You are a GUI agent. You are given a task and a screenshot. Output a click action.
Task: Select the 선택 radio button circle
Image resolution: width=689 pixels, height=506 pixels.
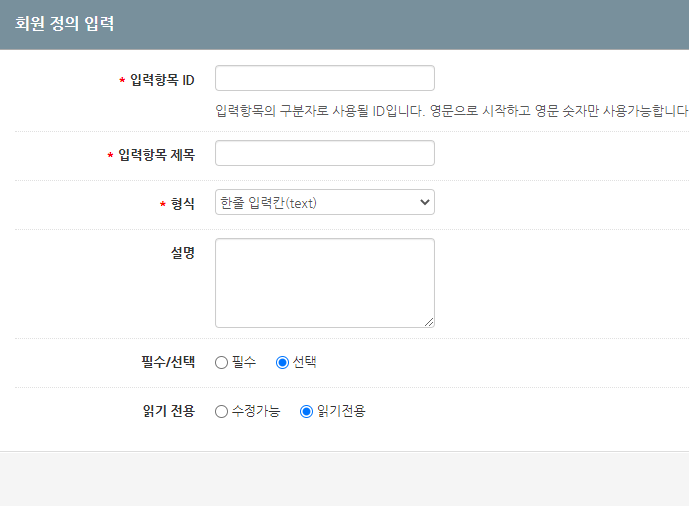[282, 362]
